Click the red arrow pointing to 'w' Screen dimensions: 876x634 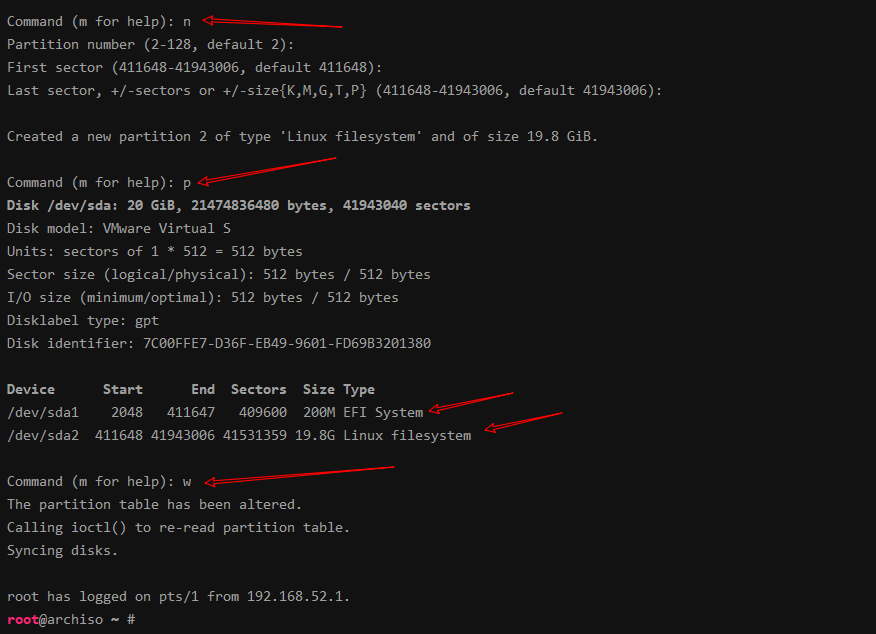pos(299,475)
